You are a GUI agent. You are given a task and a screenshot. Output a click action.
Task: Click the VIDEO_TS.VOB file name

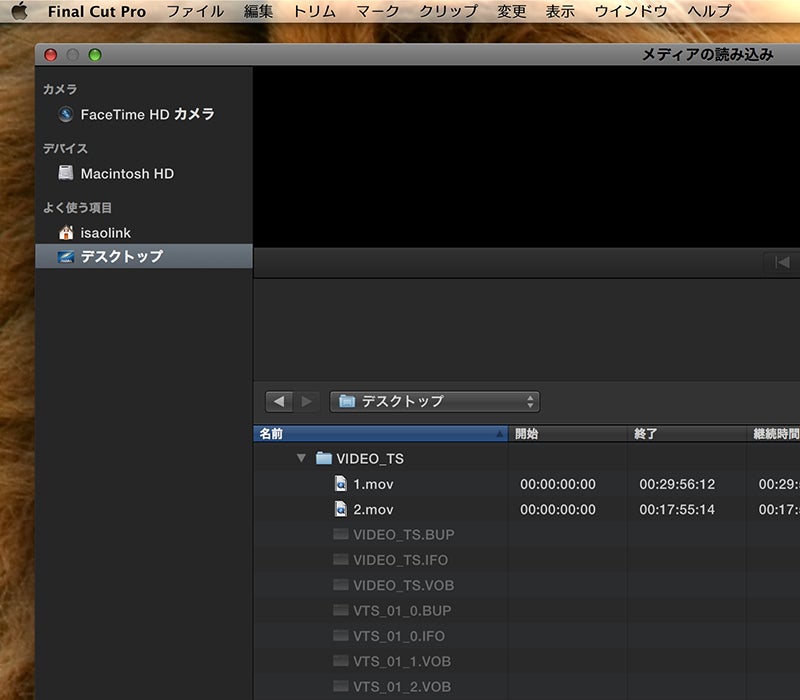click(x=404, y=585)
